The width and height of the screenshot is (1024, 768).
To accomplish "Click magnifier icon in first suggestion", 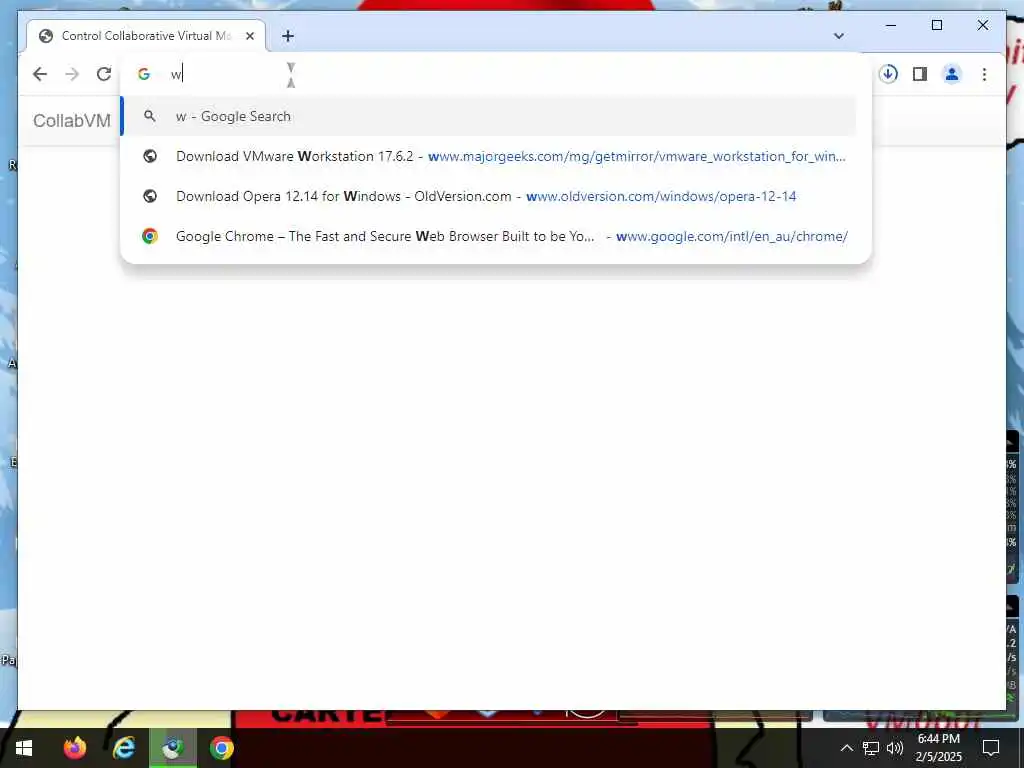I will click(150, 116).
